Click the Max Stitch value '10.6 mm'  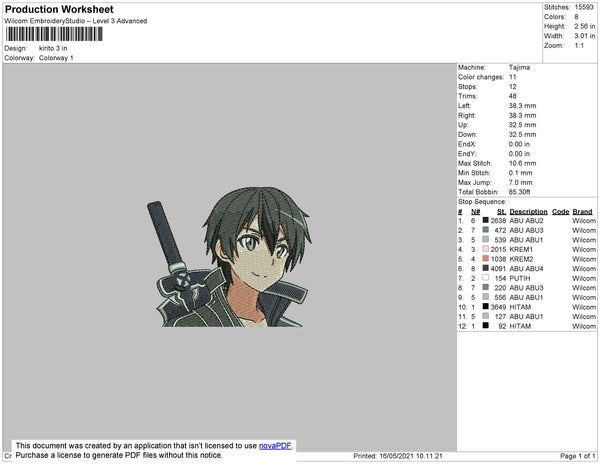pos(522,163)
